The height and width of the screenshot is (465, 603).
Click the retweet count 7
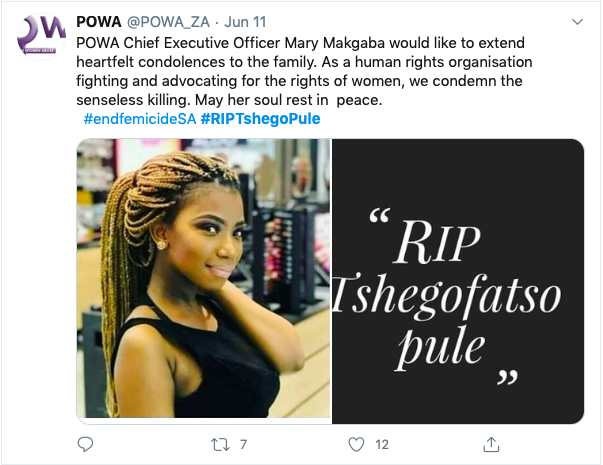pos(243,445)
